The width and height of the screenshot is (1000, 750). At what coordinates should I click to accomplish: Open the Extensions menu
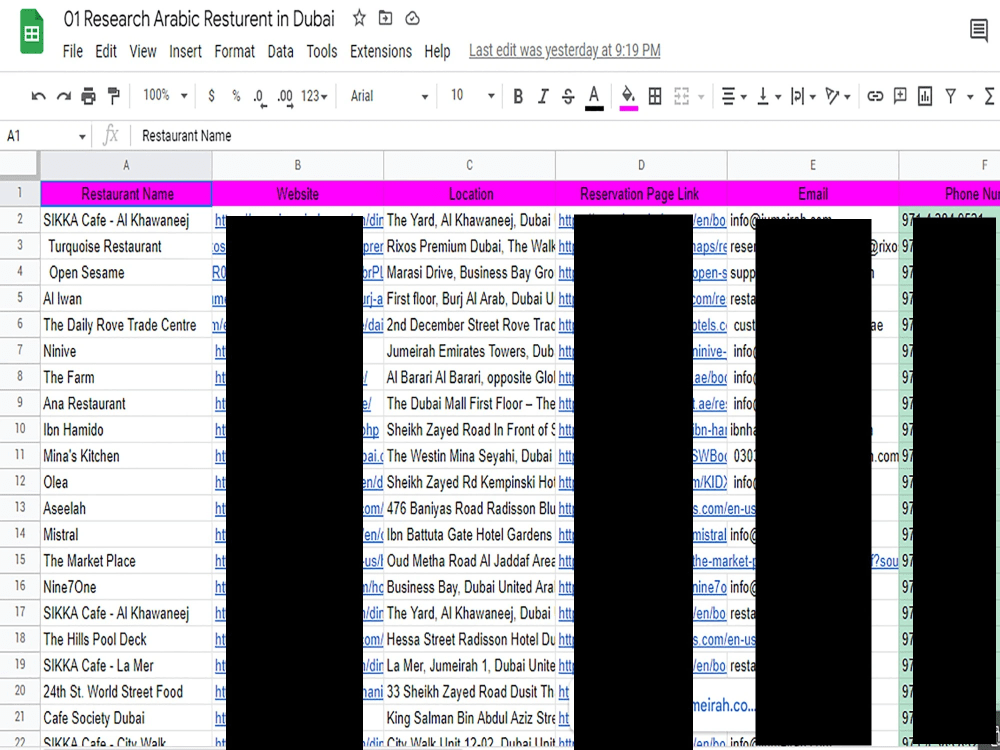[381, 51]
